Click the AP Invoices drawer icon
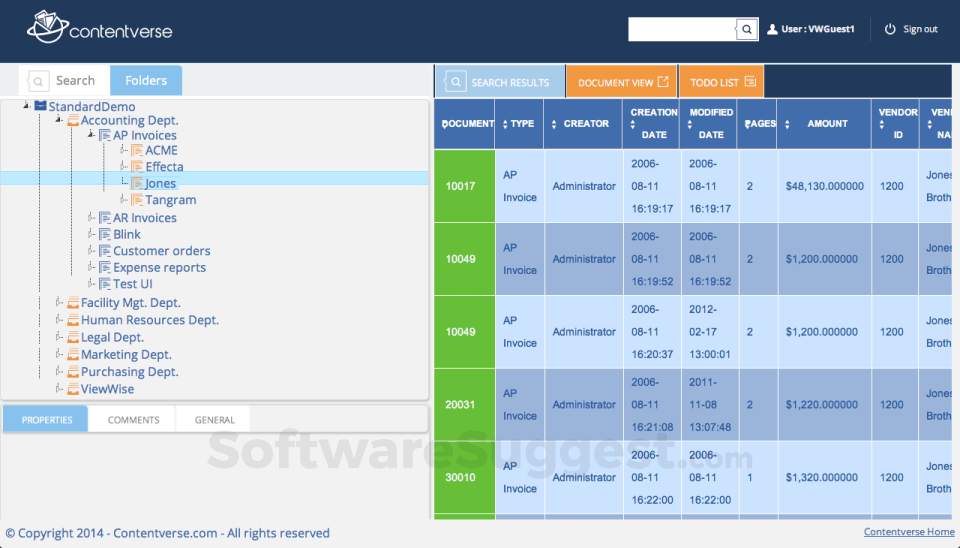 coord(105,135)
